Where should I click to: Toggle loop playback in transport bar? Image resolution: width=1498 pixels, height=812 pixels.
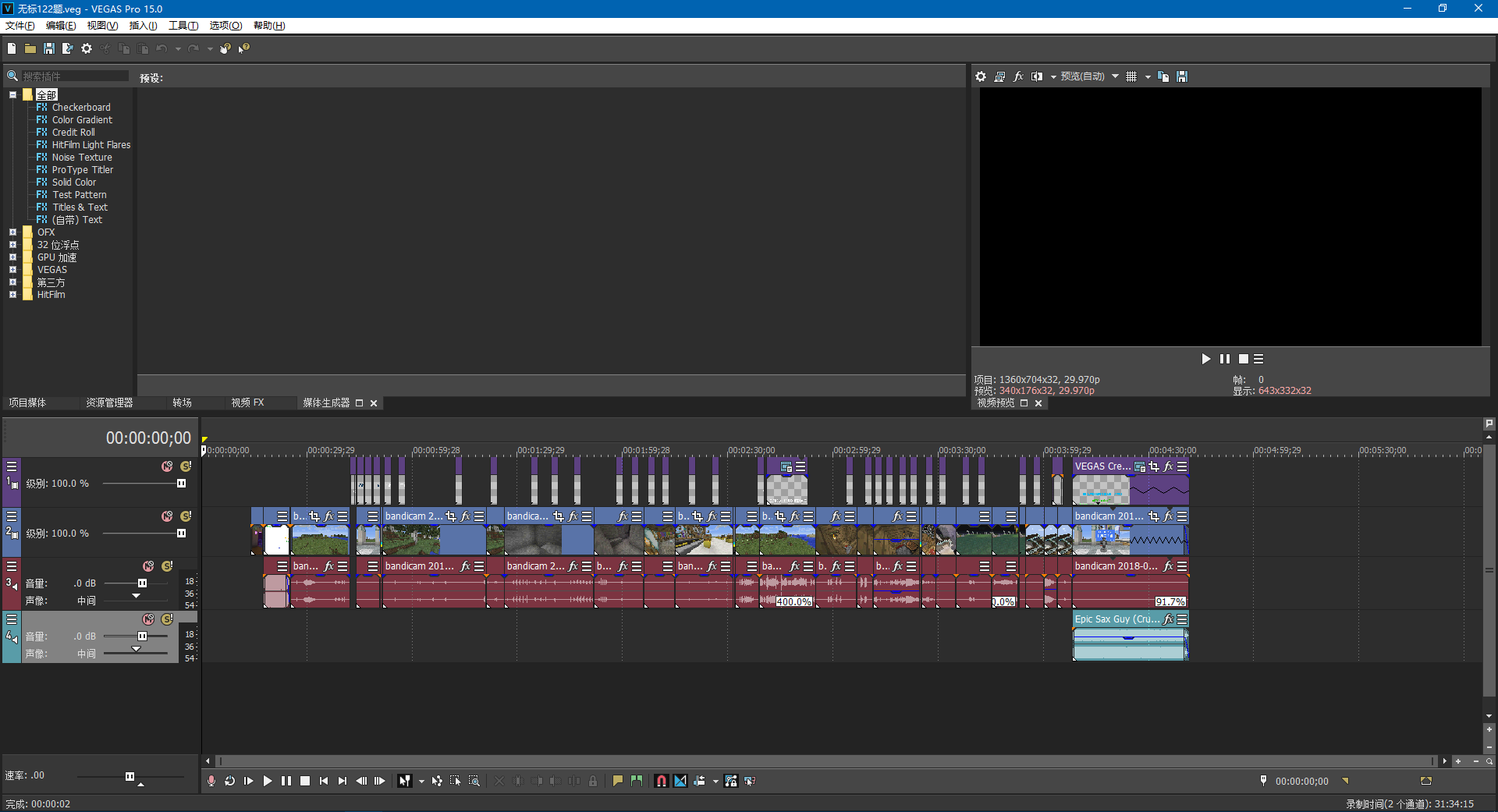click(x=230, y=781)
